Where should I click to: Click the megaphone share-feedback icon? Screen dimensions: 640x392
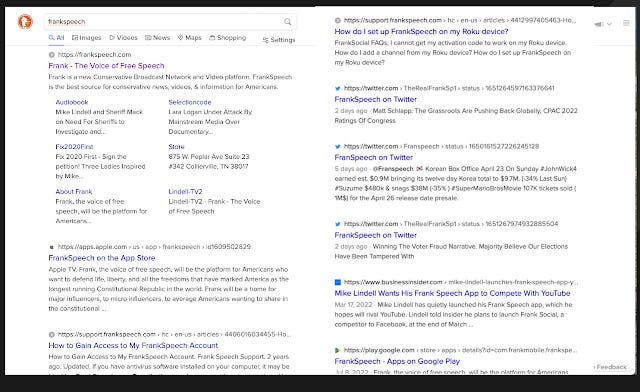[599, 24]
